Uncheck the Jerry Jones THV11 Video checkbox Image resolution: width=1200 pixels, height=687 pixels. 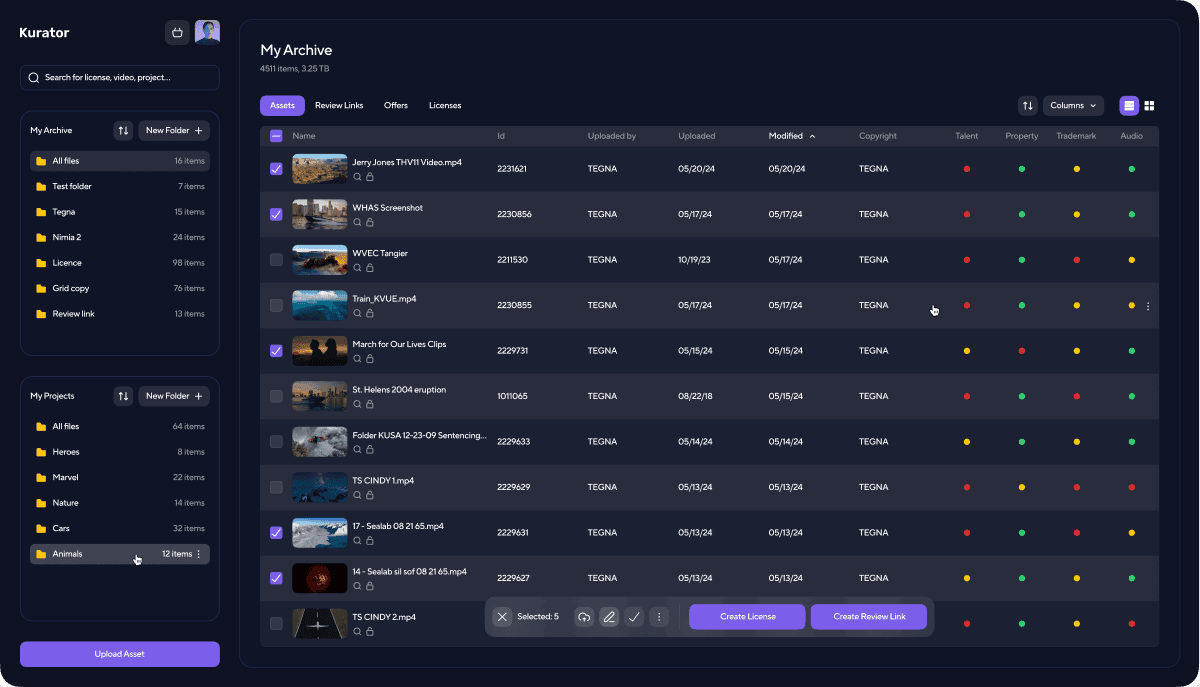[276, 169]
